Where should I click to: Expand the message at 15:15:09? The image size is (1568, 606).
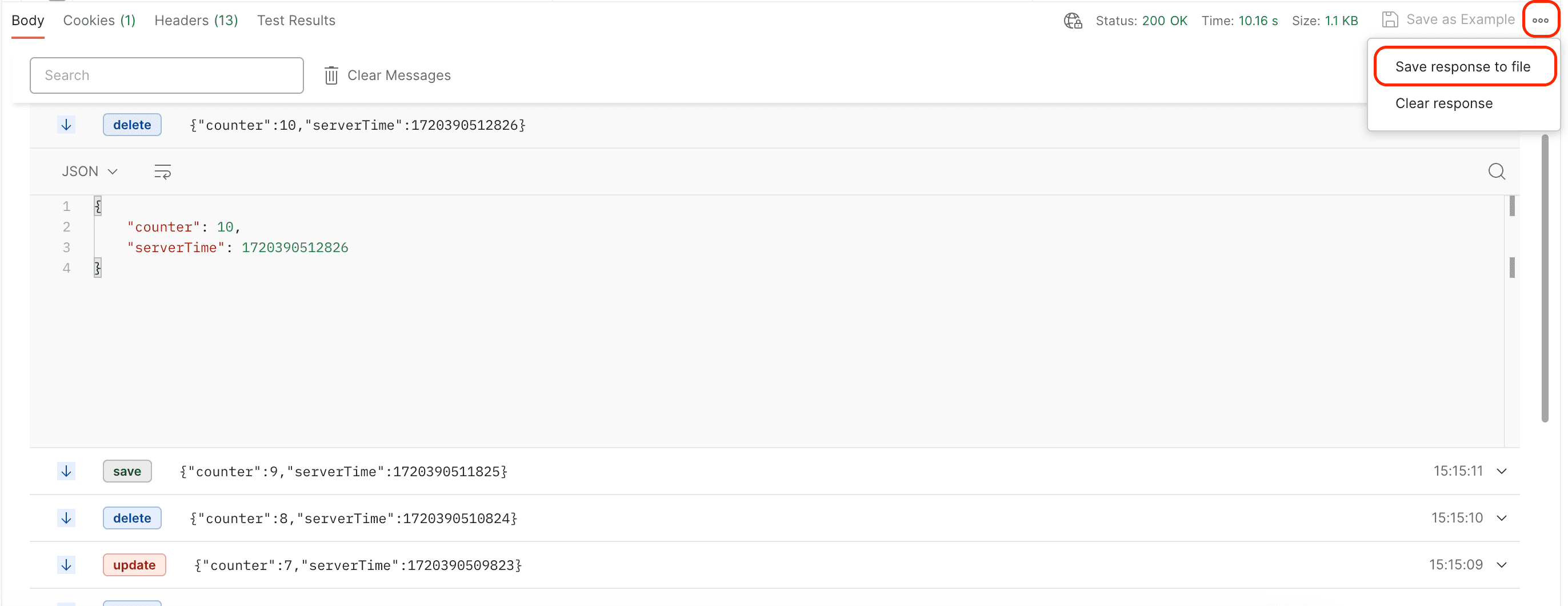point(1502,565)
